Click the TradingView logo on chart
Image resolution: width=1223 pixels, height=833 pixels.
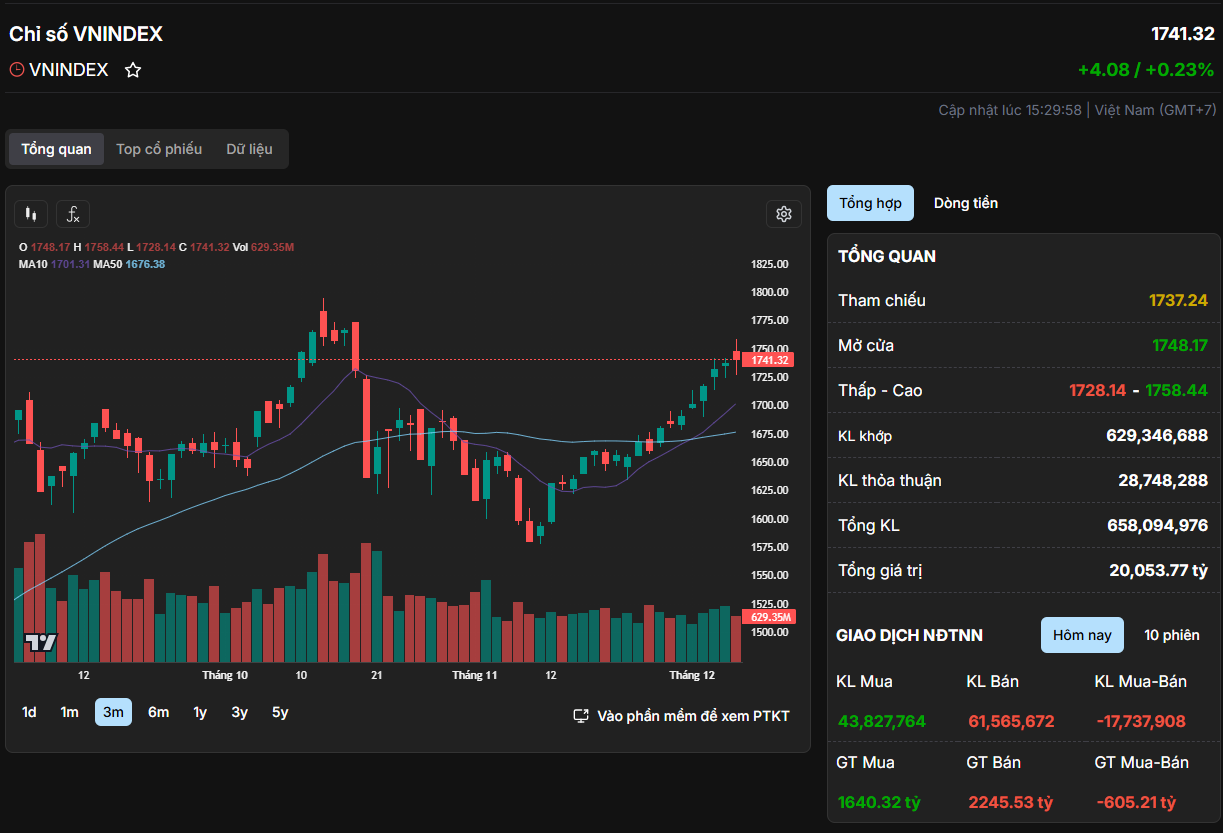click(41, 643)
